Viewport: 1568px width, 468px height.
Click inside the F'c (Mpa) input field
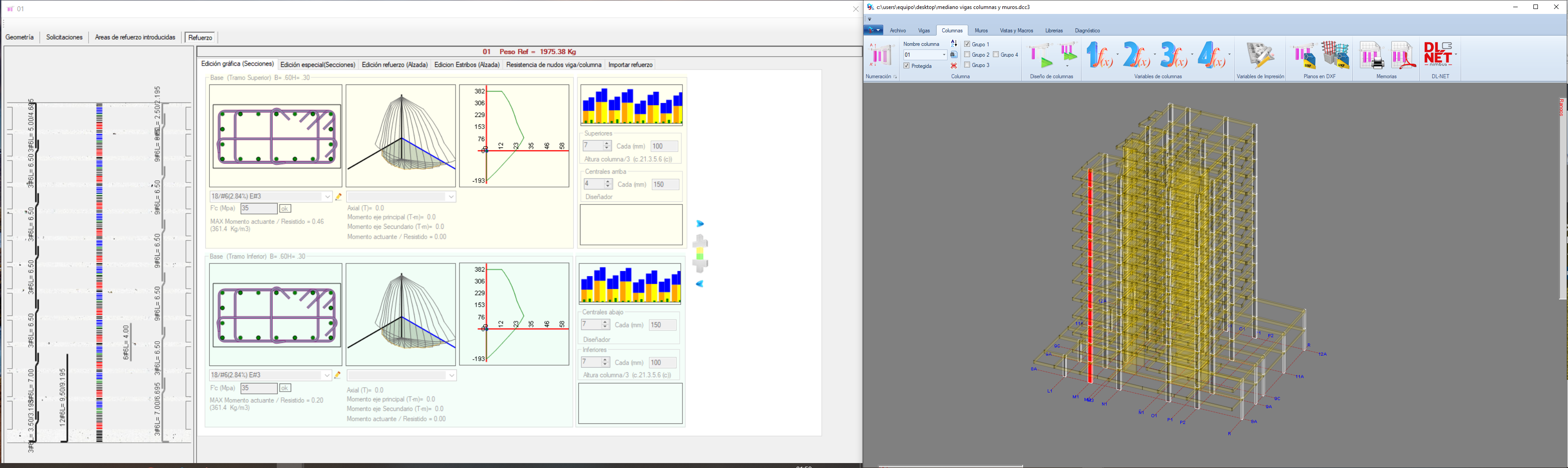click(259, 208)
